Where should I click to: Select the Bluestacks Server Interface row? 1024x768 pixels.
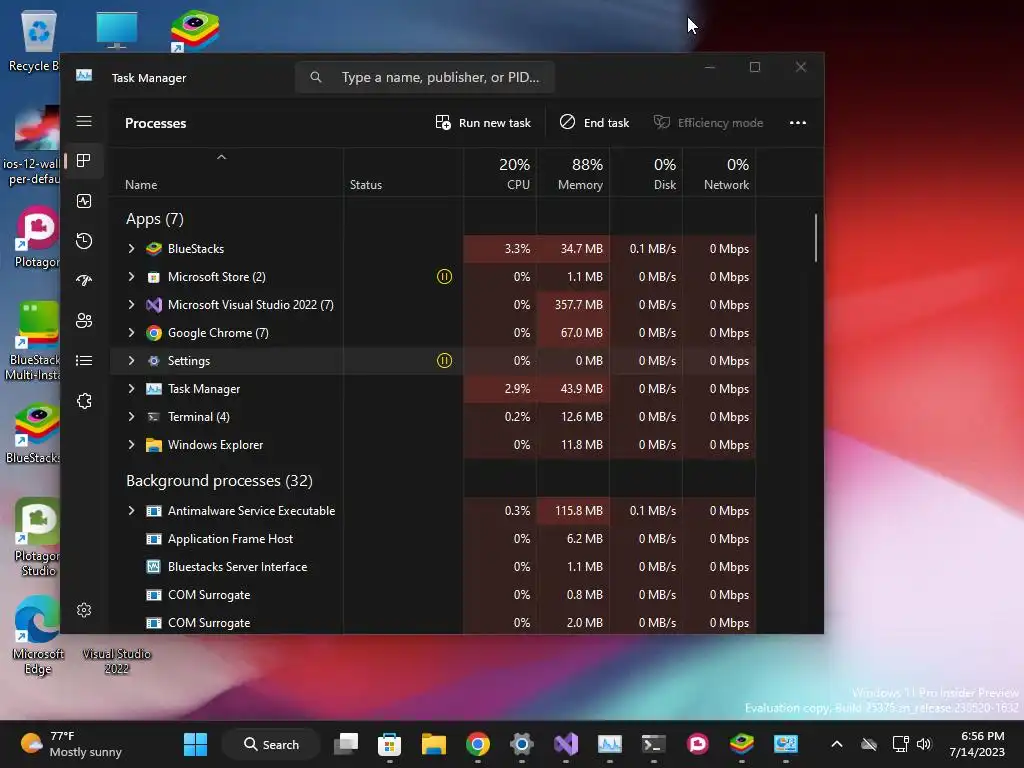[x=434, y=568]
